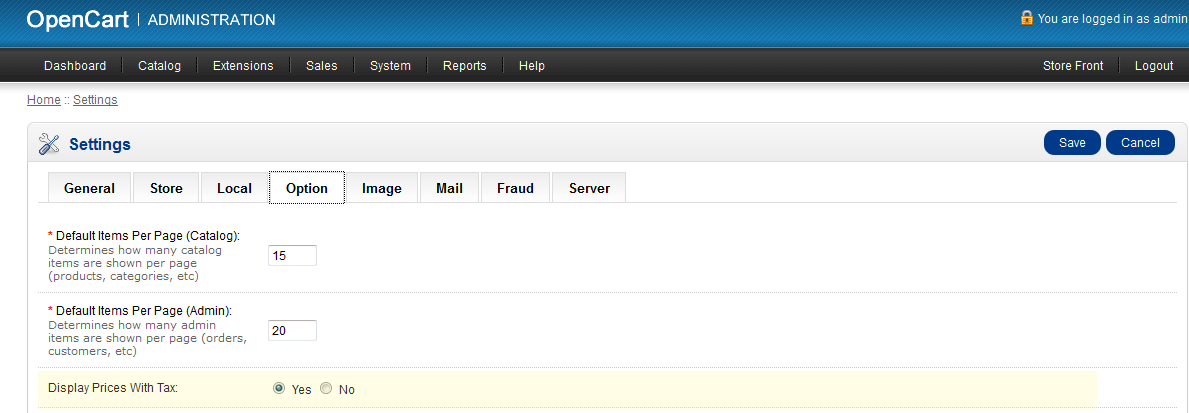The image size is (1189, 413).
Task: Click the Home breadcrumb link
Action: pyautogui.click(x=44, y=100)
